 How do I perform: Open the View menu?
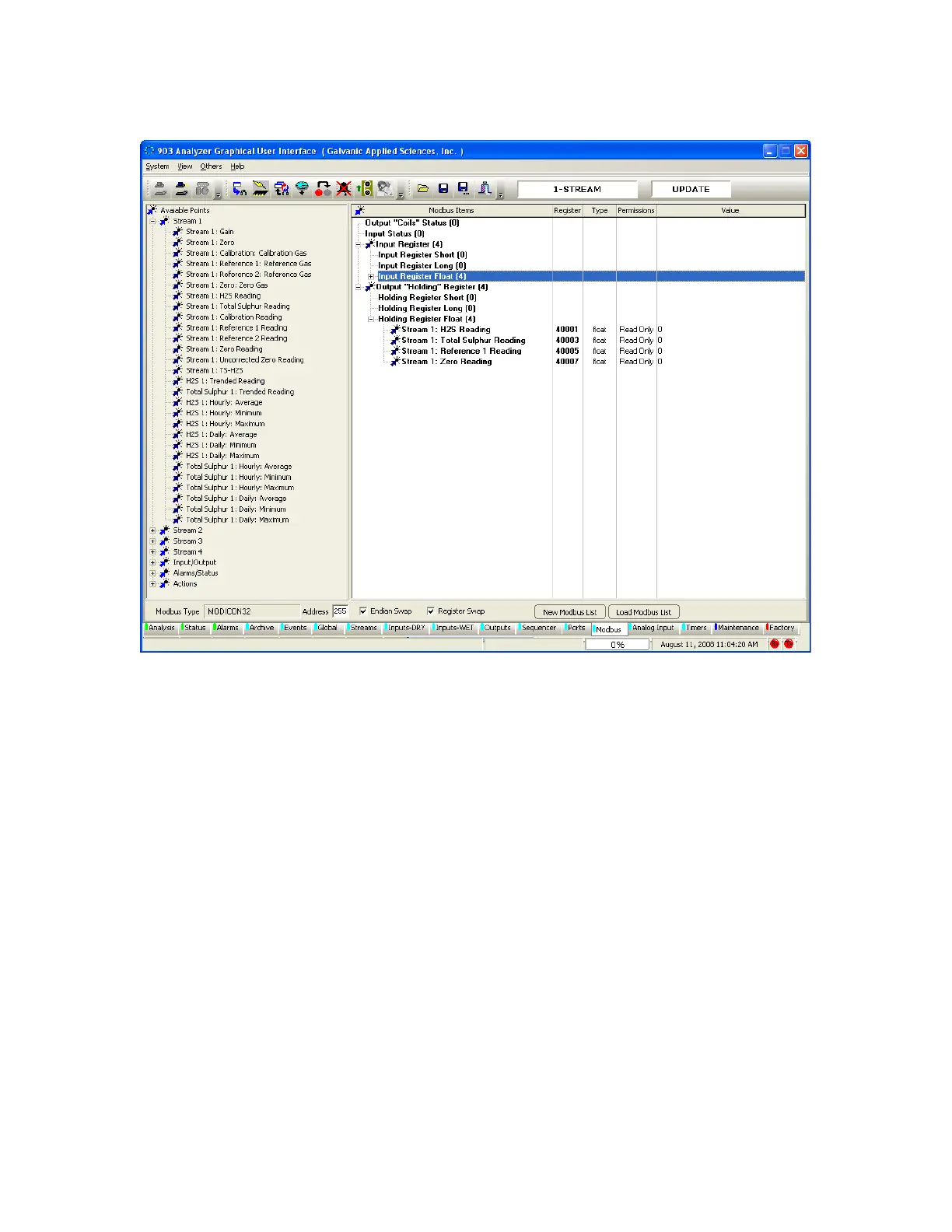pos(185,166)
